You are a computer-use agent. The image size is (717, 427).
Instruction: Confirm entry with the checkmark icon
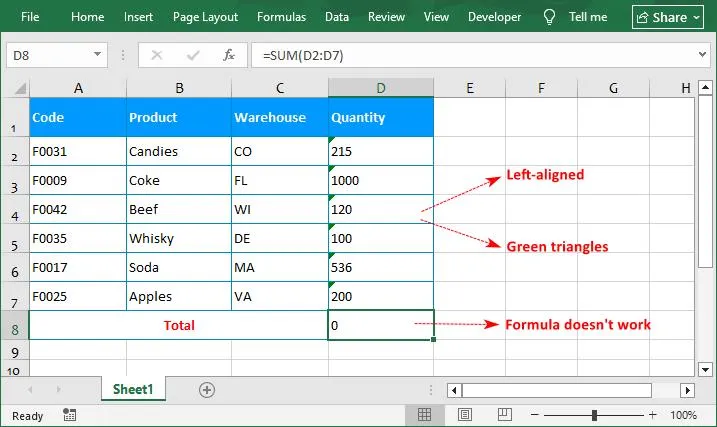coord(193,55)
